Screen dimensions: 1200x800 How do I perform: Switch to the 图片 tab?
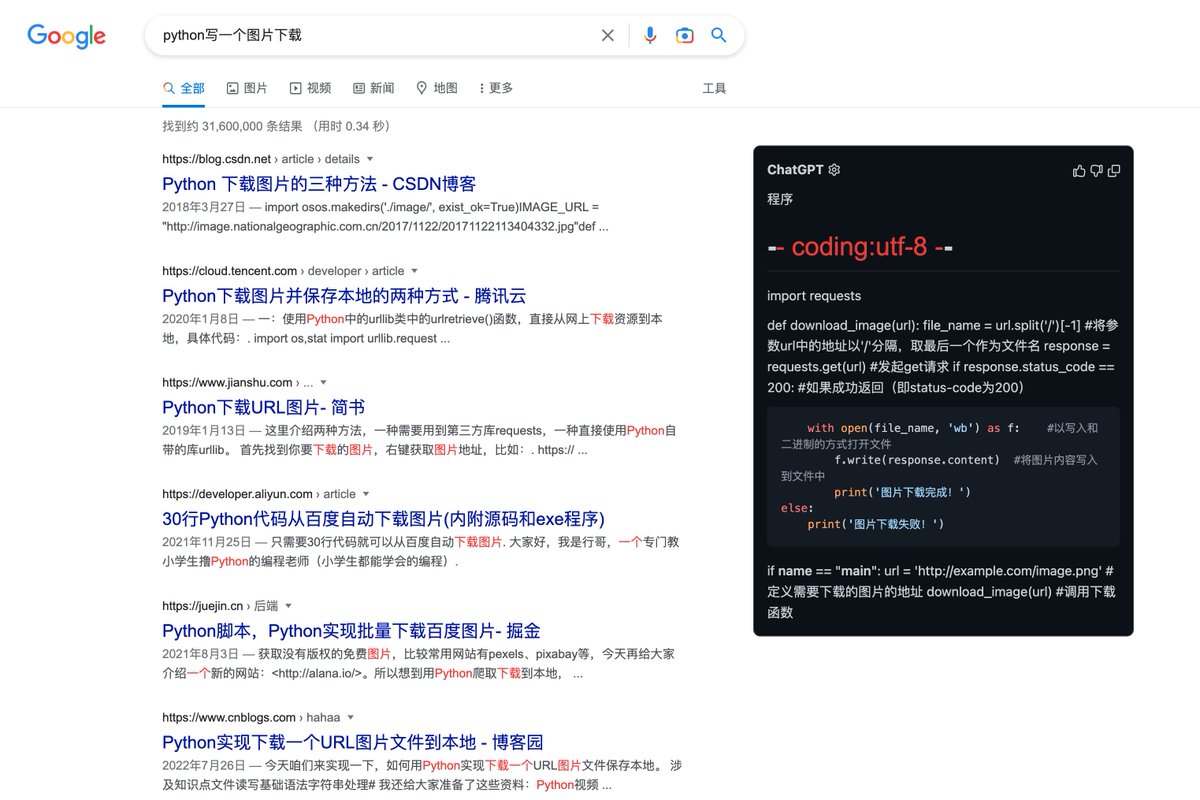[247, 88]
